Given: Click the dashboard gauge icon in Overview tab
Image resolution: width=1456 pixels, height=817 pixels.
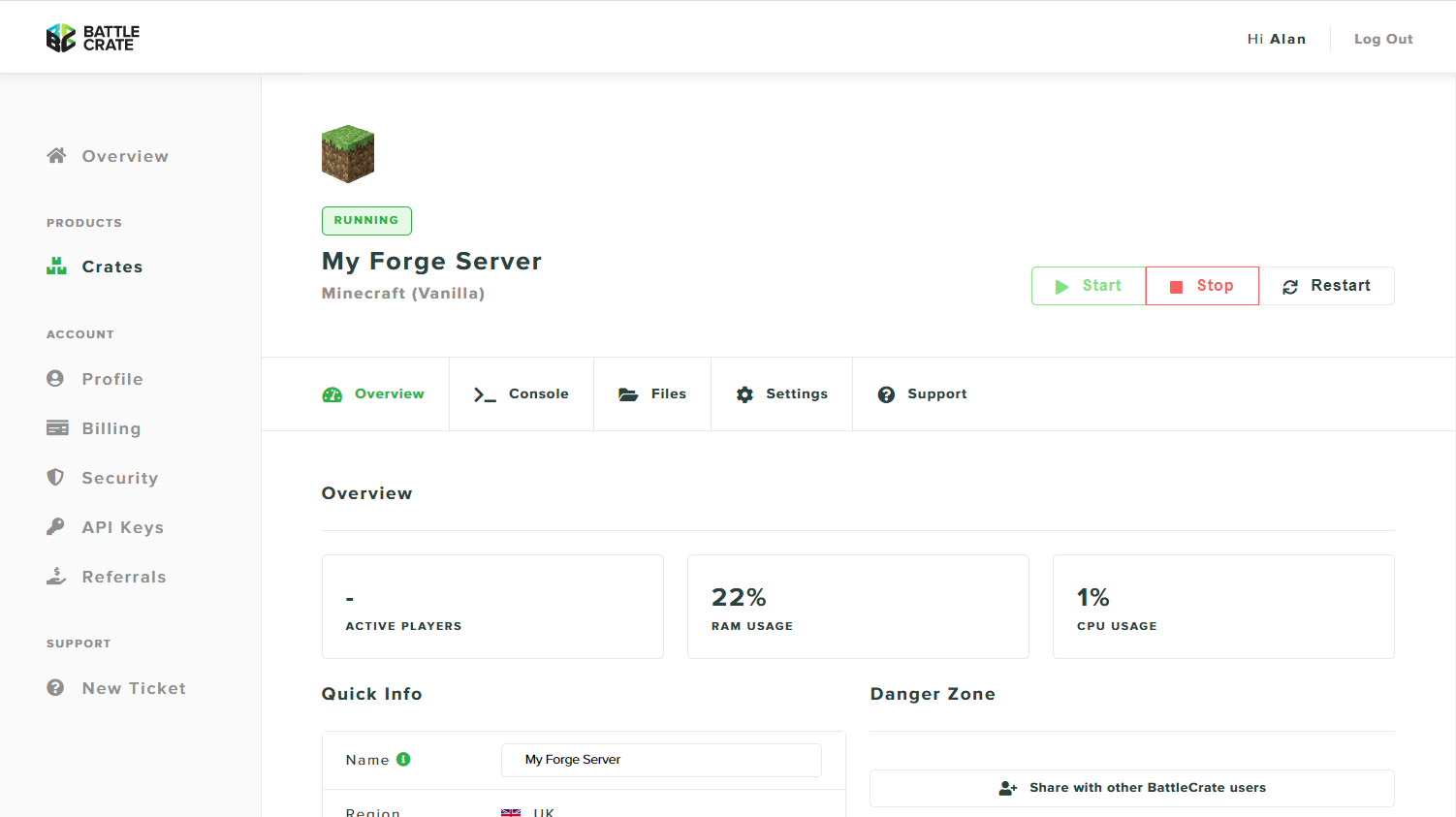Looking at the screenshot, I should tap(332, 394).
